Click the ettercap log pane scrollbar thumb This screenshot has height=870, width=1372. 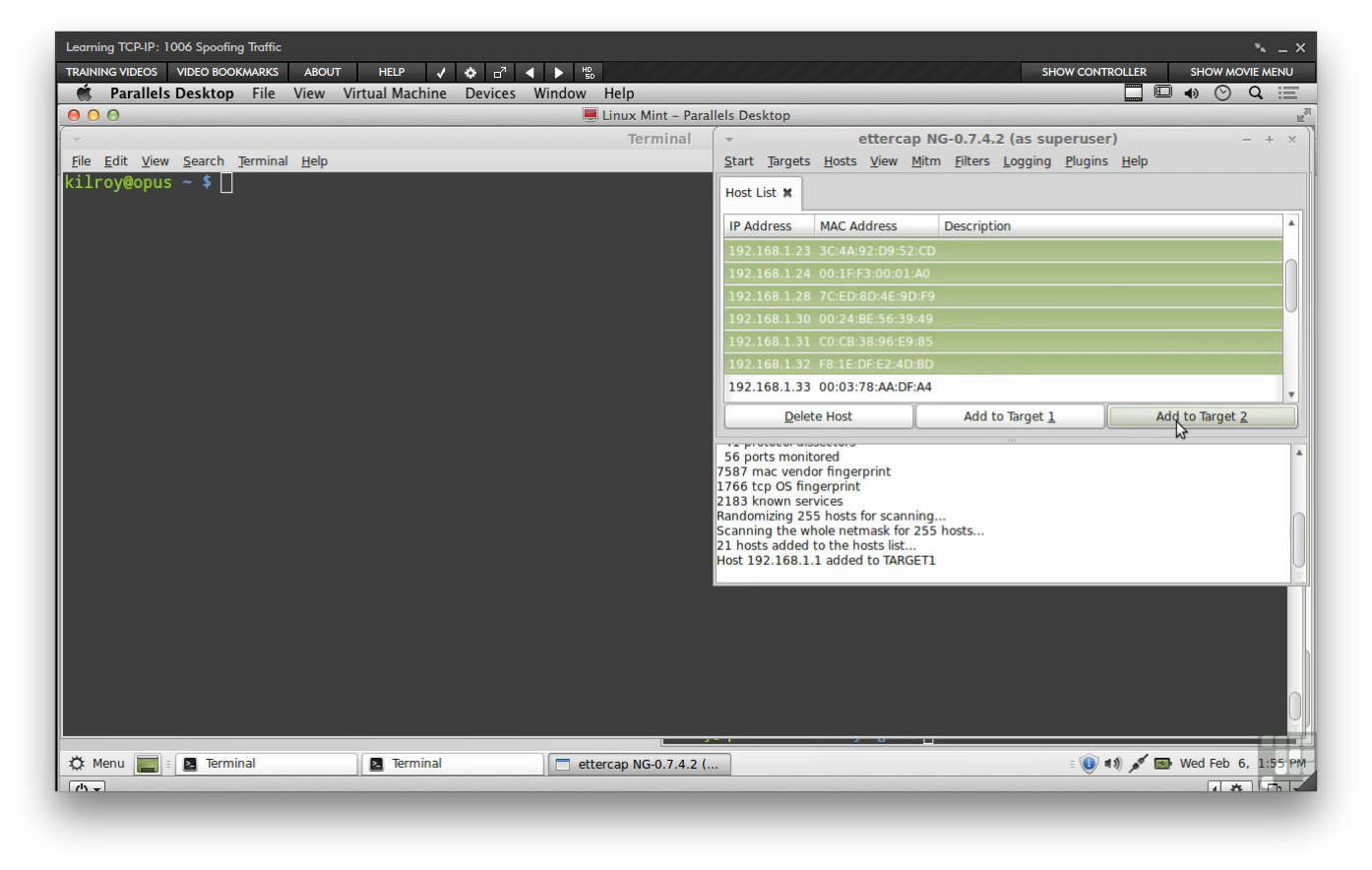pos(1298,539)
